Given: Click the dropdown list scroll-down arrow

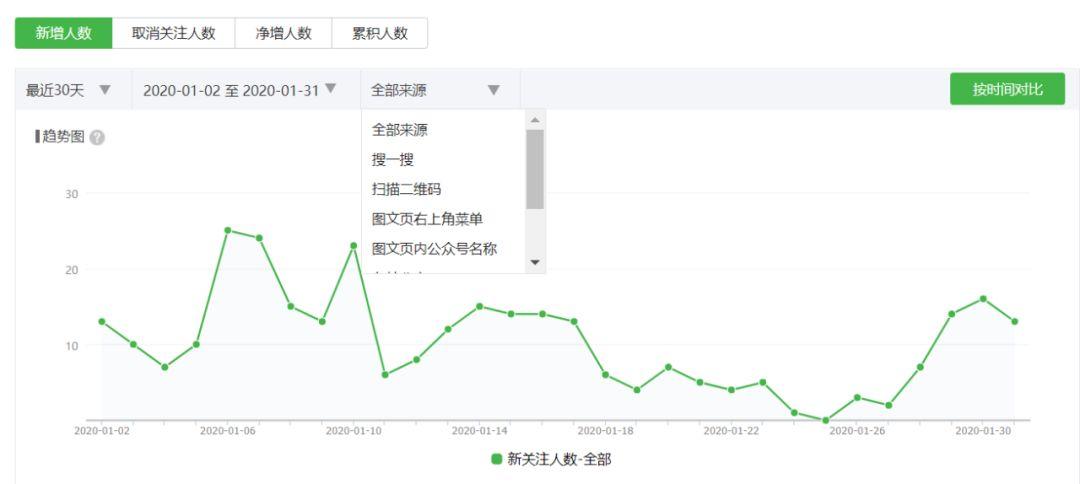Looking at the screenshot, I should click(535, 262).
